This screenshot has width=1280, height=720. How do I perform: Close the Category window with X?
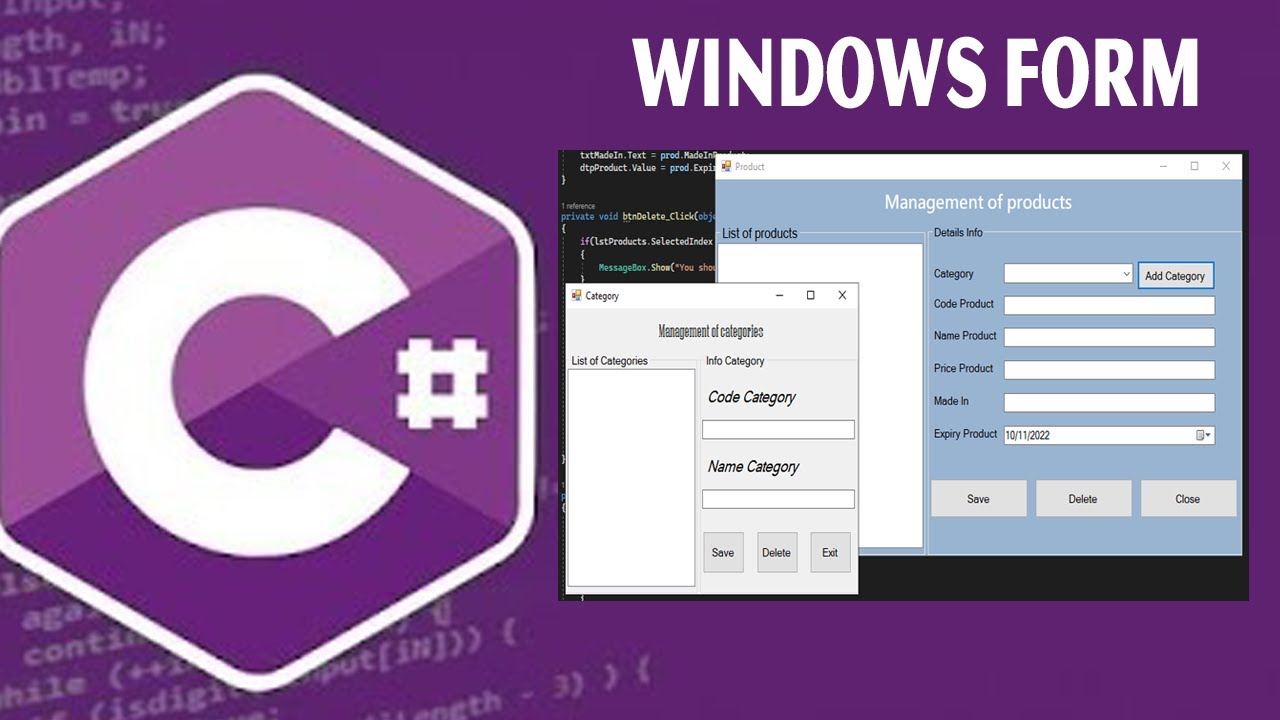(842, 295)
